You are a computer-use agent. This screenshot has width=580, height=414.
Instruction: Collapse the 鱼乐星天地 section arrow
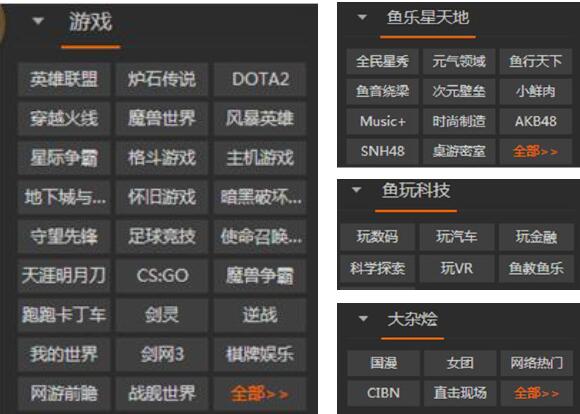coord(362,17)
